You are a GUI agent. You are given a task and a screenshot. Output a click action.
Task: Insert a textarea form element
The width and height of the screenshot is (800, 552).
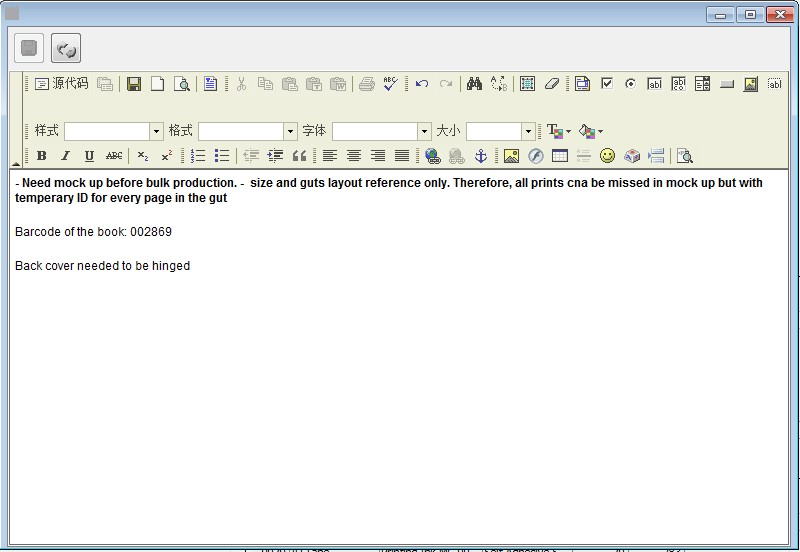(678, 84)
